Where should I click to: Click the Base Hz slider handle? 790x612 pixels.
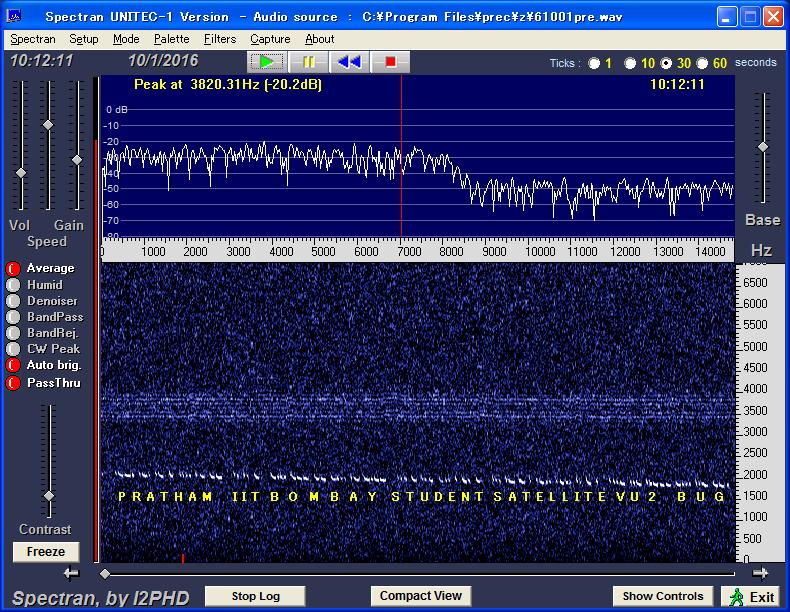[763, 147]
